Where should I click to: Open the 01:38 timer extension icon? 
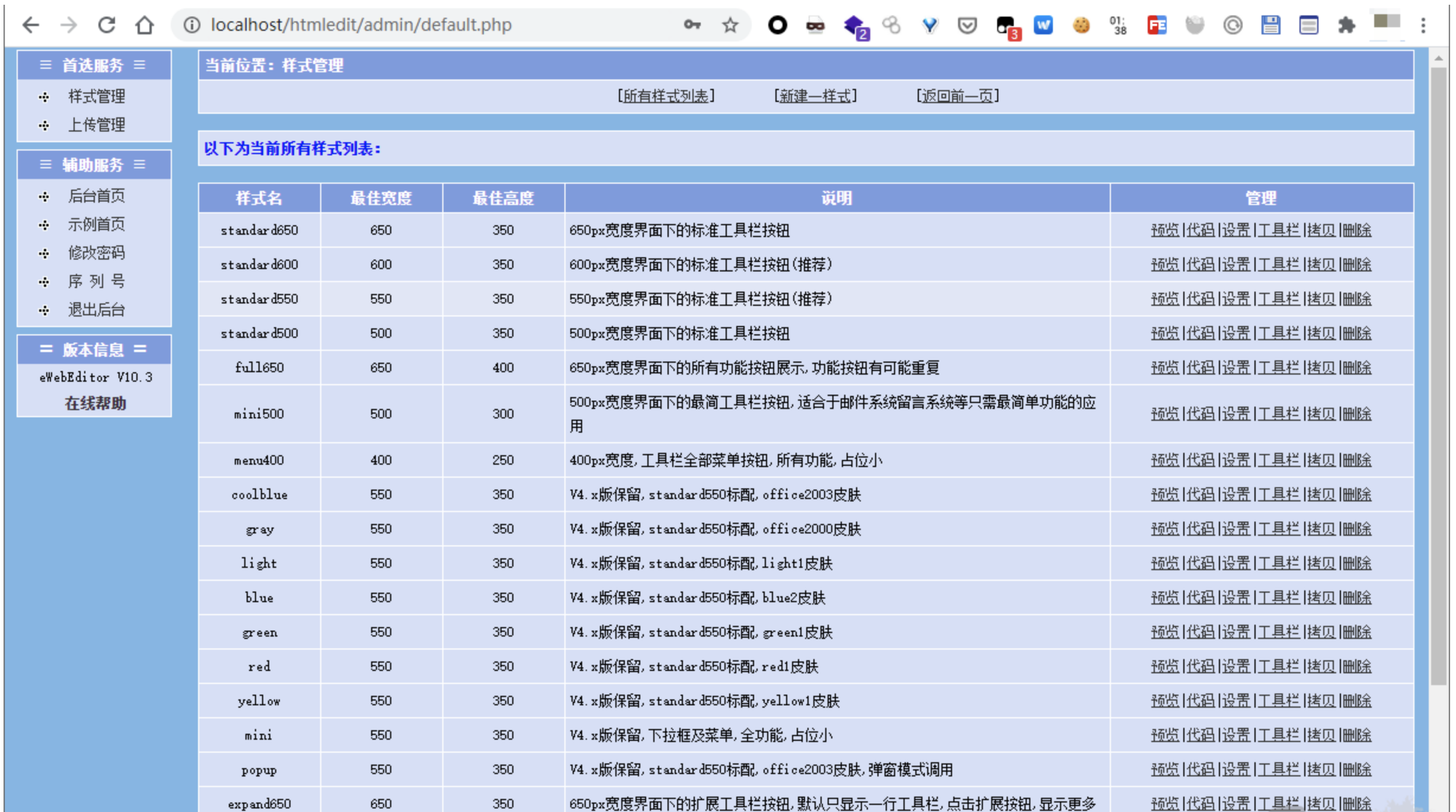(x=1118, y=25)
